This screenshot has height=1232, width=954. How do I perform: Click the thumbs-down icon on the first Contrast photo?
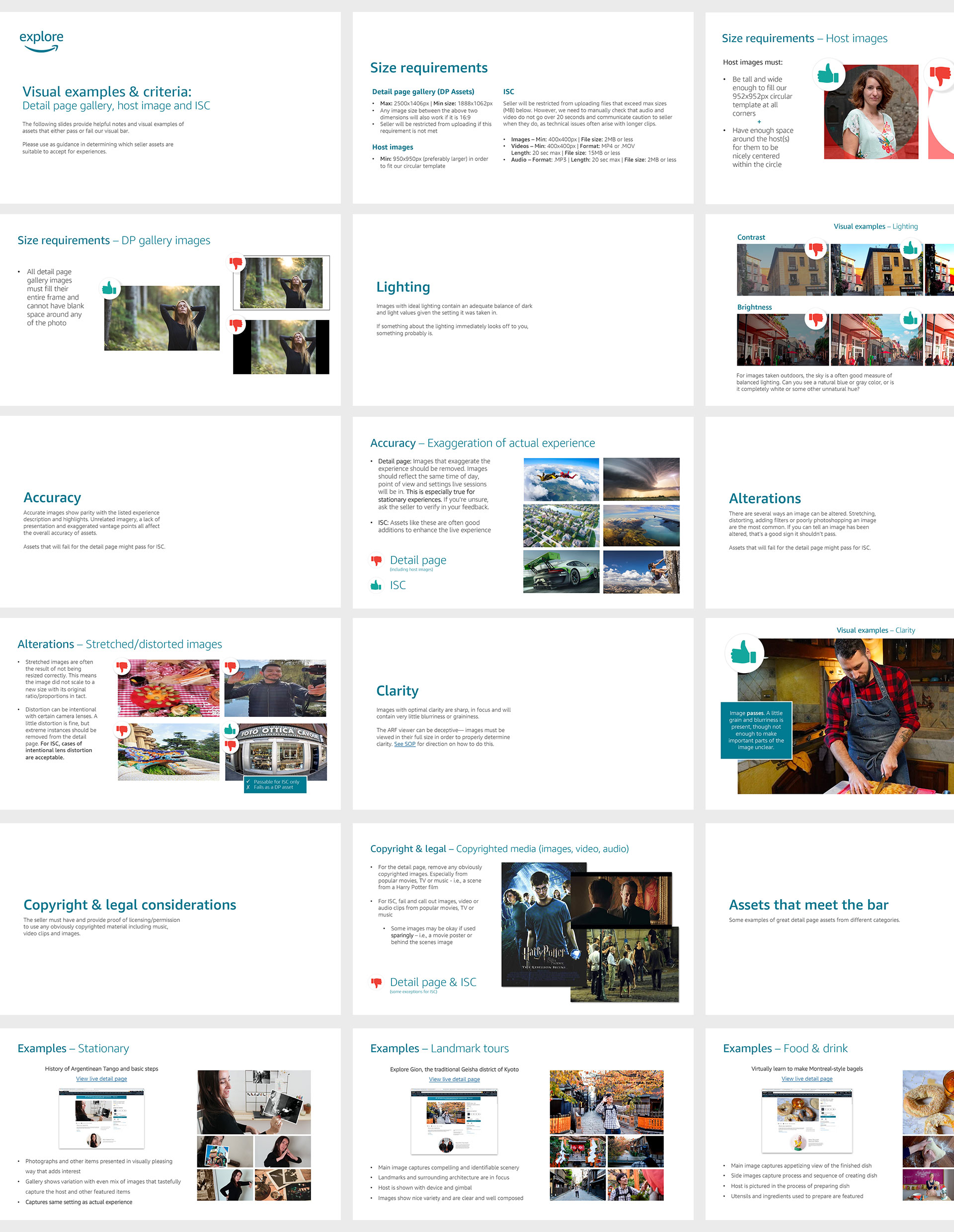pos(816,249)
